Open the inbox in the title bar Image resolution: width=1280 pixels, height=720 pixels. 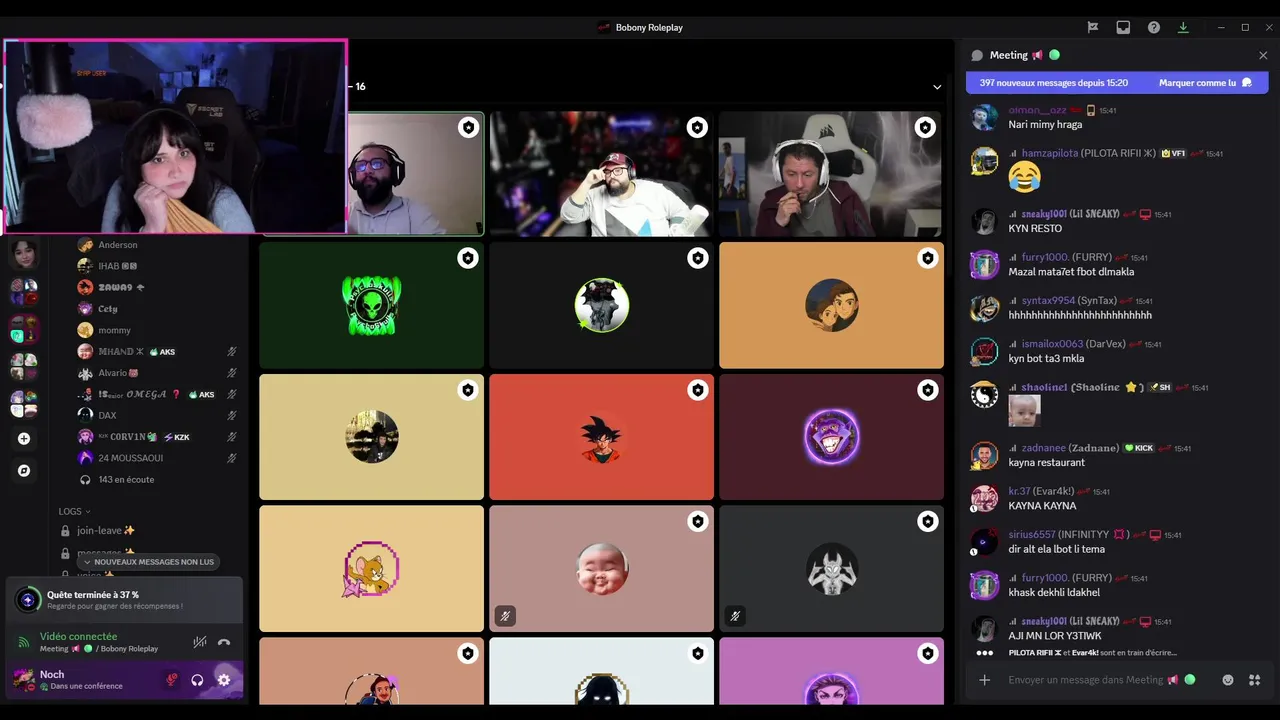1123,27
